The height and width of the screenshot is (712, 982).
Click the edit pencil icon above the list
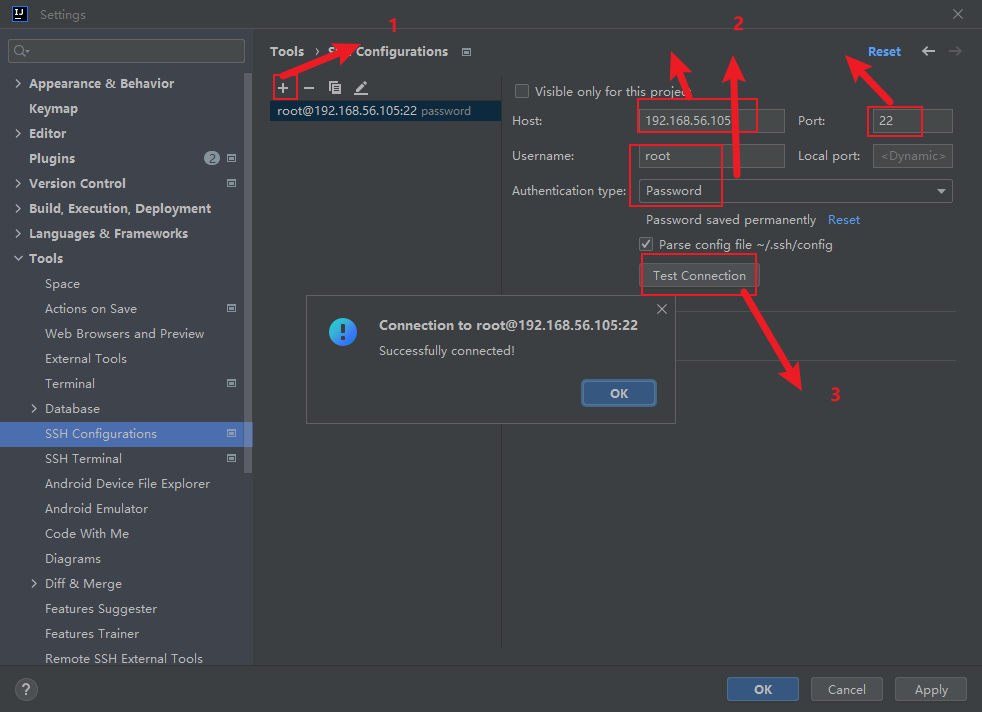tap(361, 87)
